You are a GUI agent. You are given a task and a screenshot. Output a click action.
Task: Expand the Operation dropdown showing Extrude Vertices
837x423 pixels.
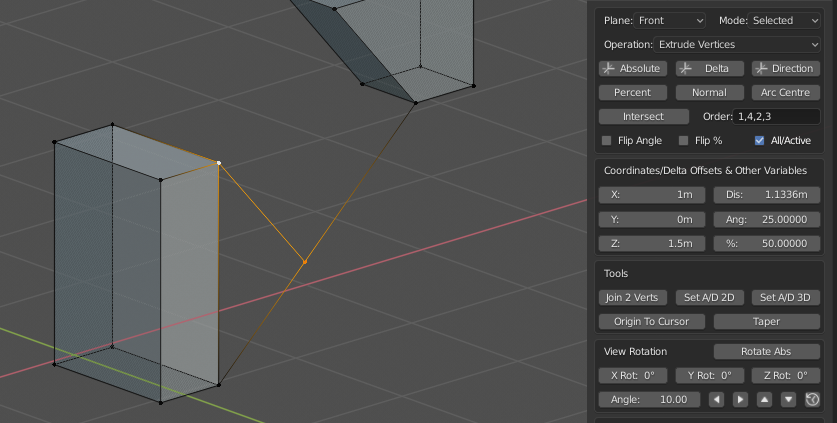pyautogui.click(x=737, y=45)
